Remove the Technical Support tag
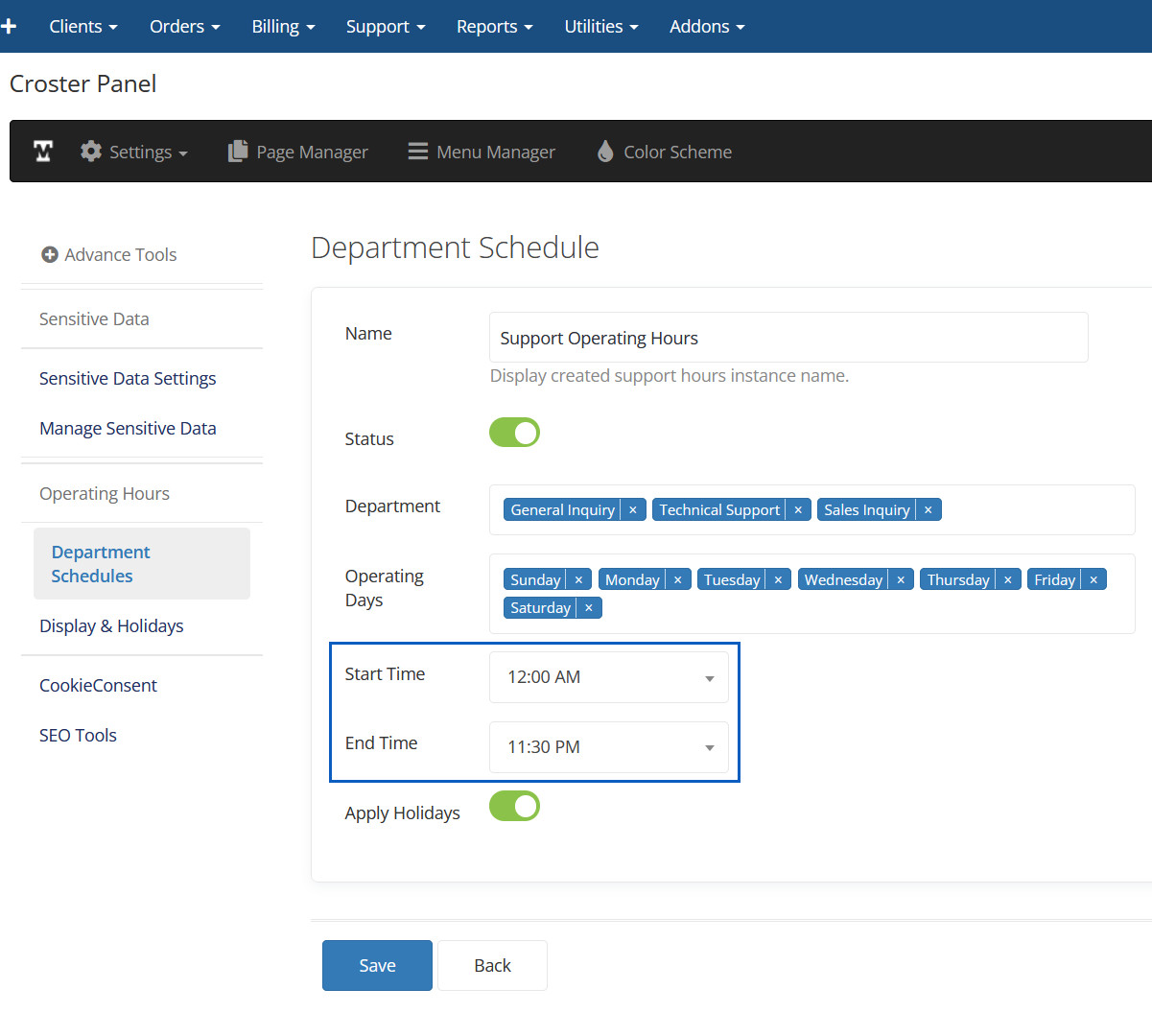Image resolution: width=1152 pixels, height=1036 pixels. (798, 510)
